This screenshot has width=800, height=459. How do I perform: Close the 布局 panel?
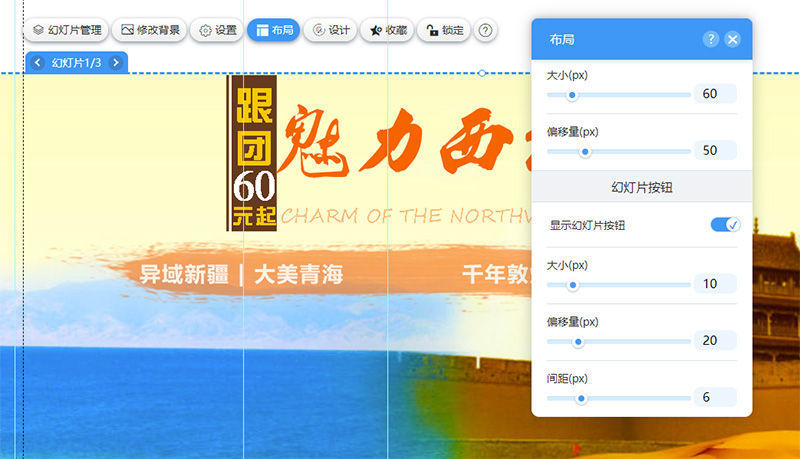(733, 39)
